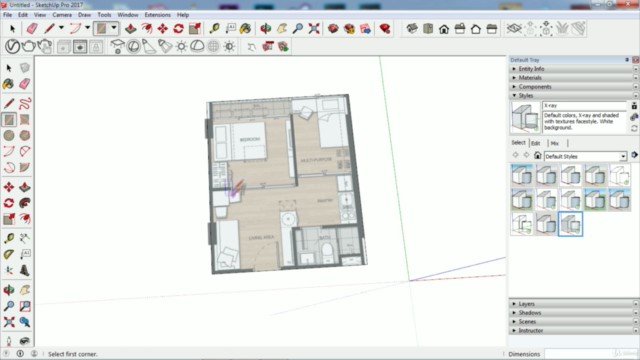Viewport: 640px width, 360px height.
Task: Open Extension Warehouse ruby icon
Action: (385, 29)
